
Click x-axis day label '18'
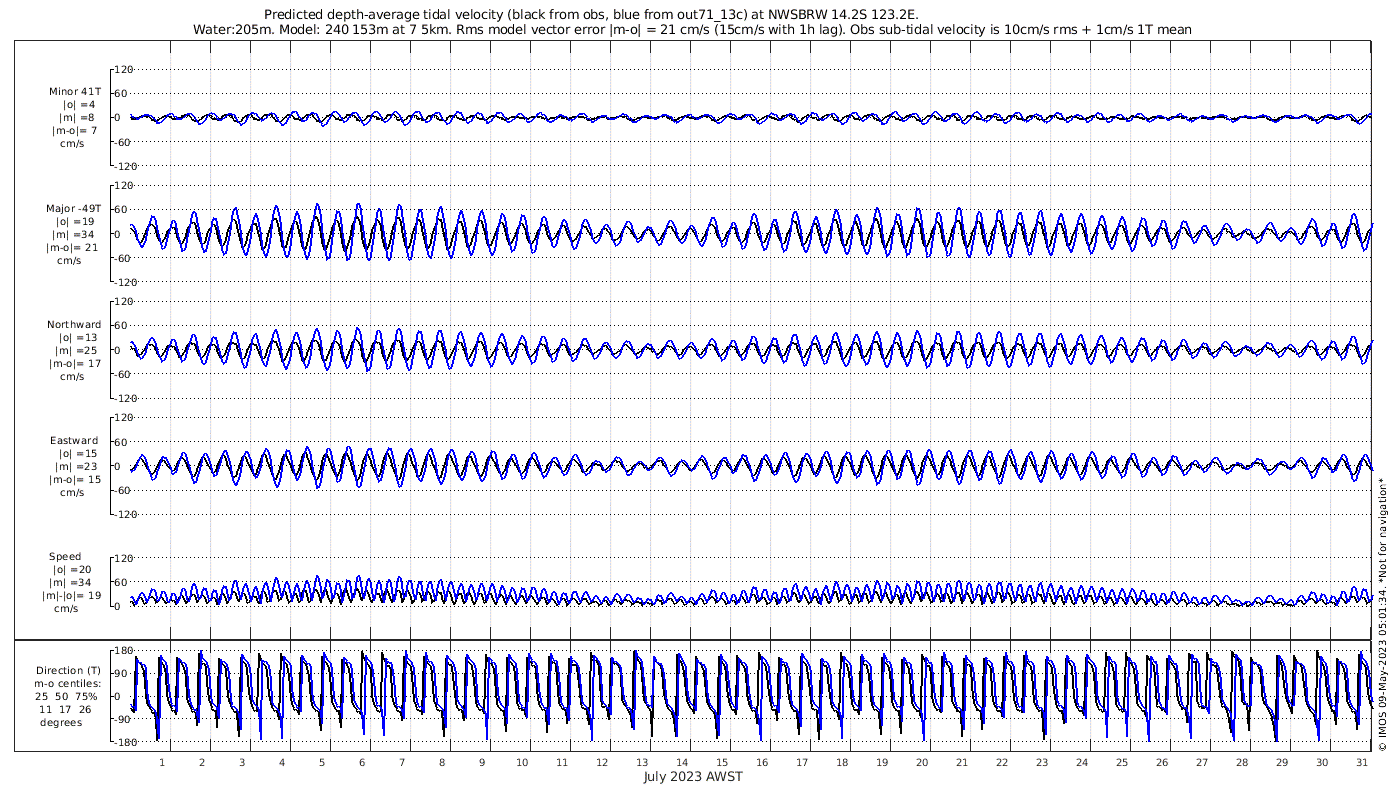[842, 762]
